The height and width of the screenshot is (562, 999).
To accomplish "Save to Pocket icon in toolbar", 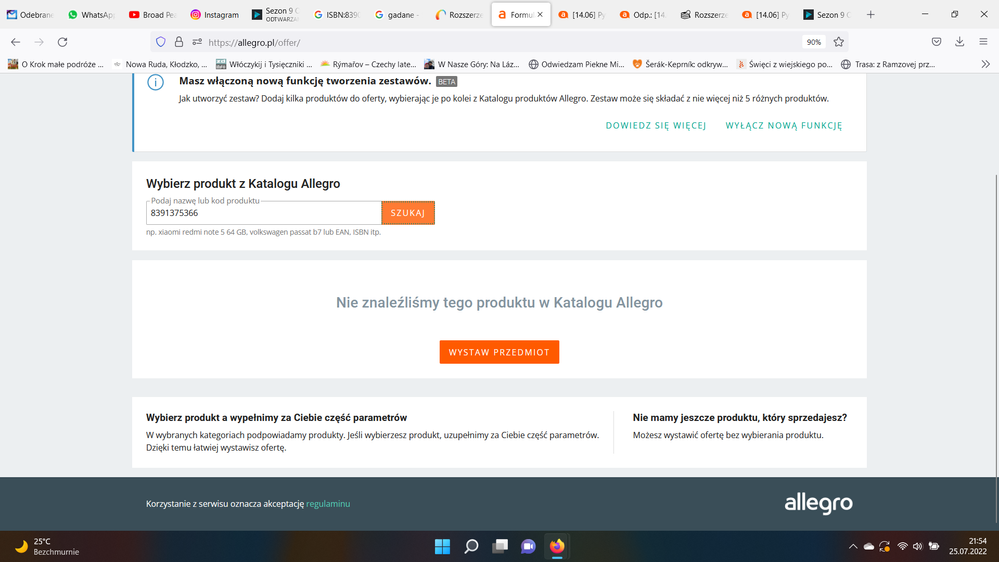I will [936, 42].
